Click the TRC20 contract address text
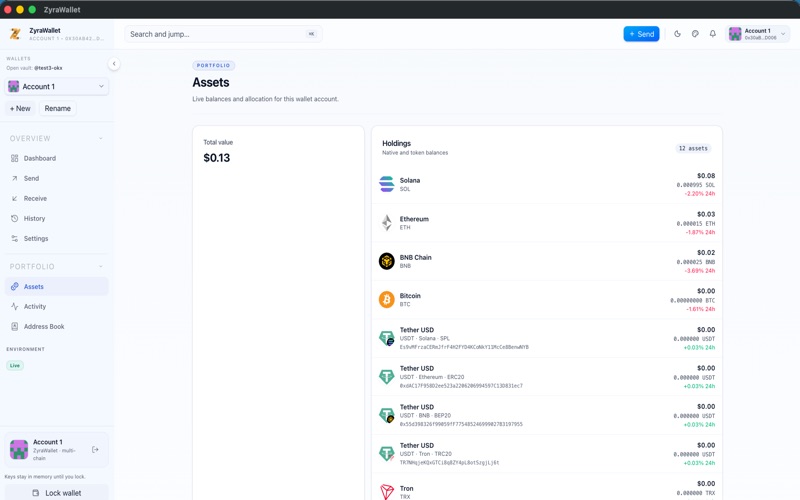 tap(449, 463)
